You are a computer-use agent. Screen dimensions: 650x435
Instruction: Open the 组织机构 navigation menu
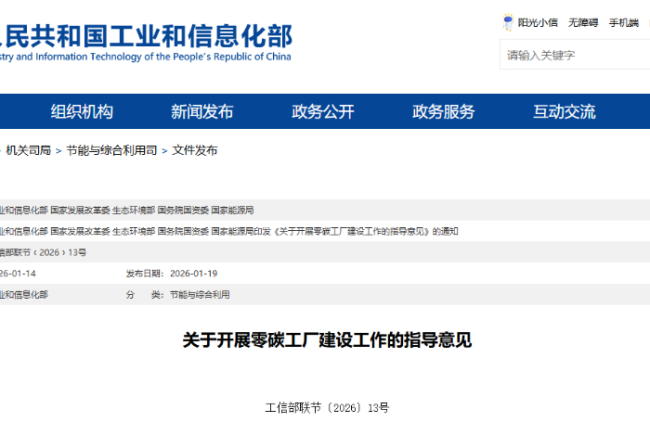(x=82, y=112)
